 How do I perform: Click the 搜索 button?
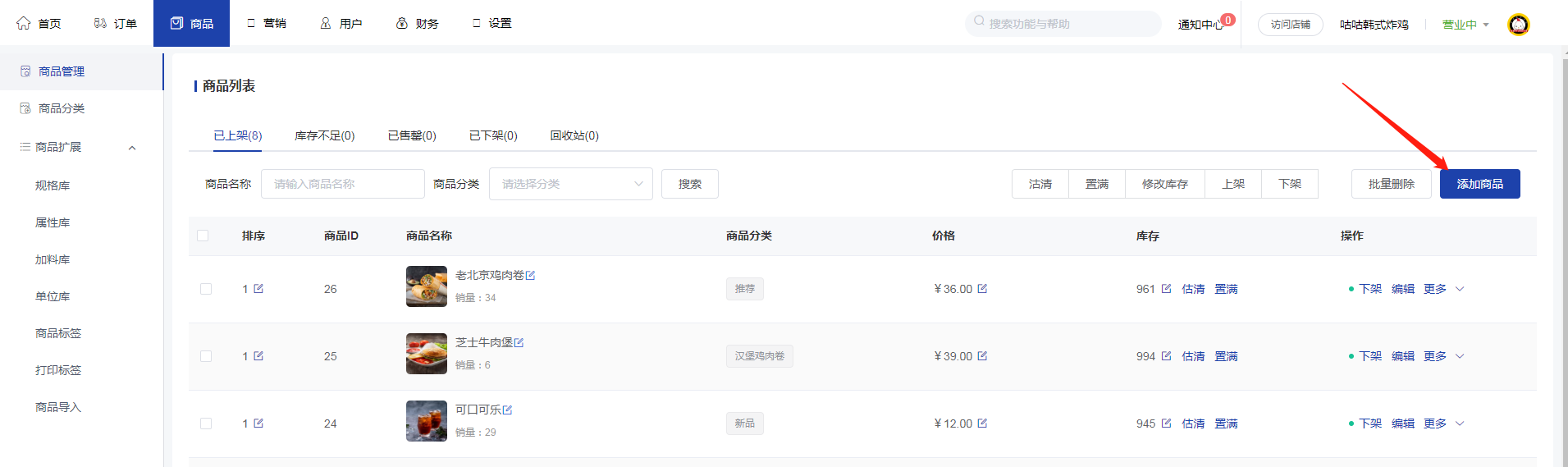point(690,184)
